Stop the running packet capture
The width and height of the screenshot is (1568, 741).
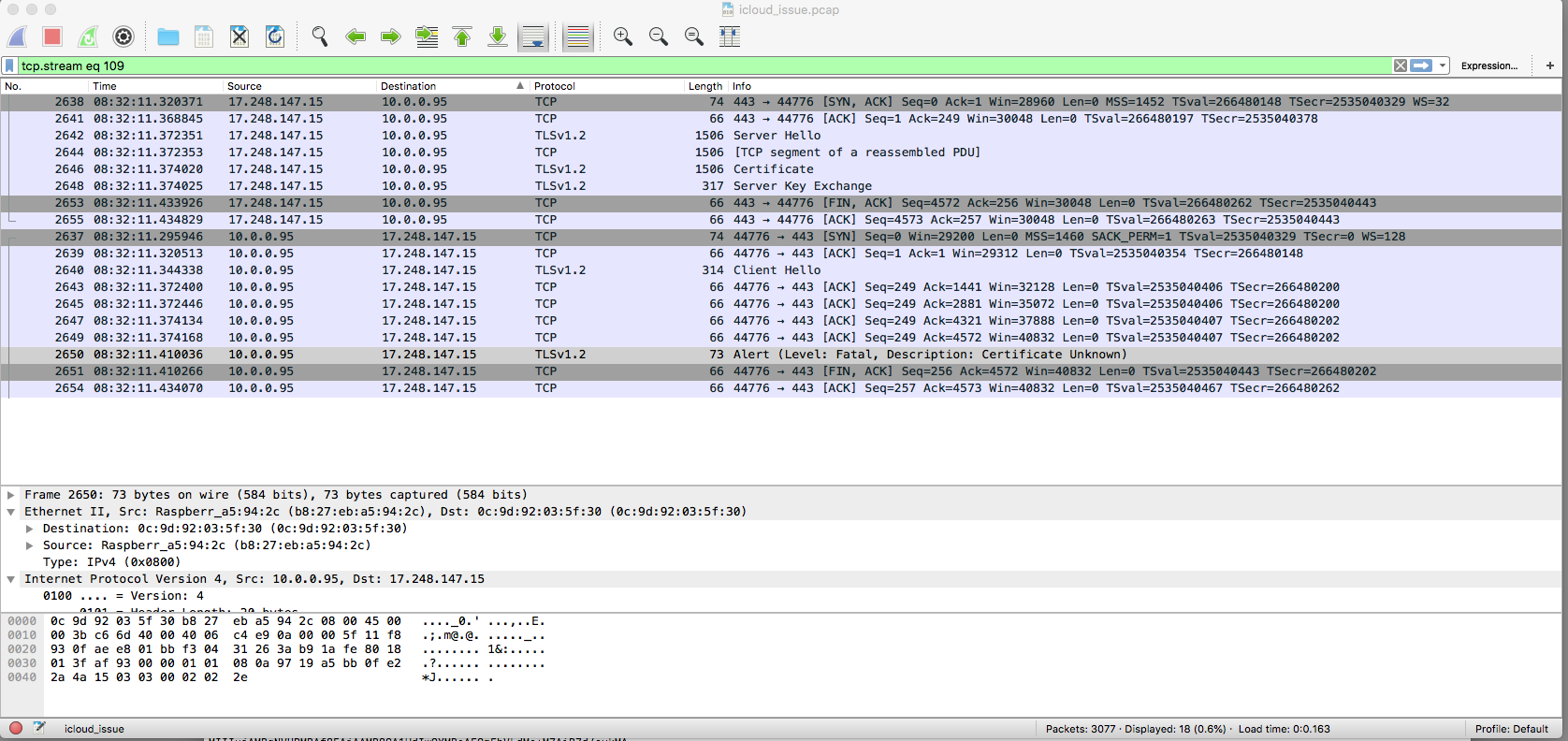click(52, 36)
